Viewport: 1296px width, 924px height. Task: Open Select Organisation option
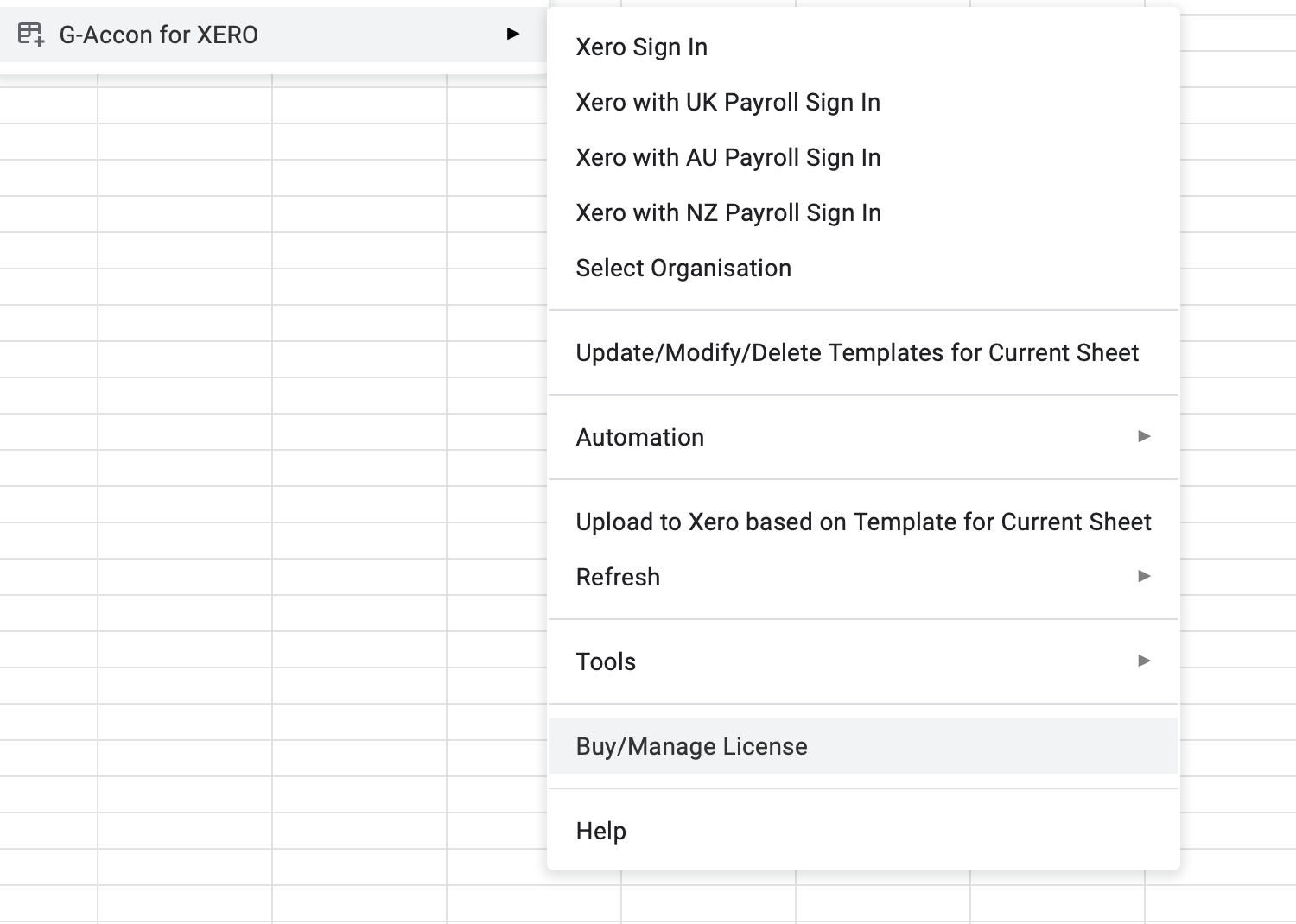(x=683, y=268)
